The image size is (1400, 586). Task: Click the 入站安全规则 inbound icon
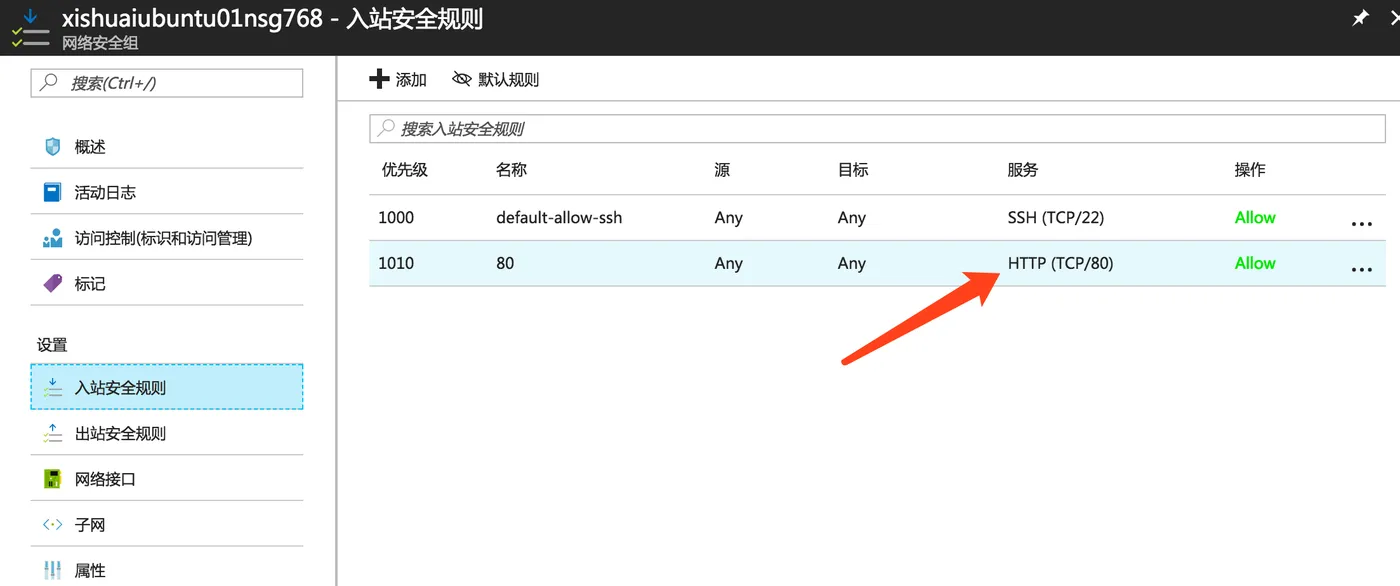click(53, 388)
